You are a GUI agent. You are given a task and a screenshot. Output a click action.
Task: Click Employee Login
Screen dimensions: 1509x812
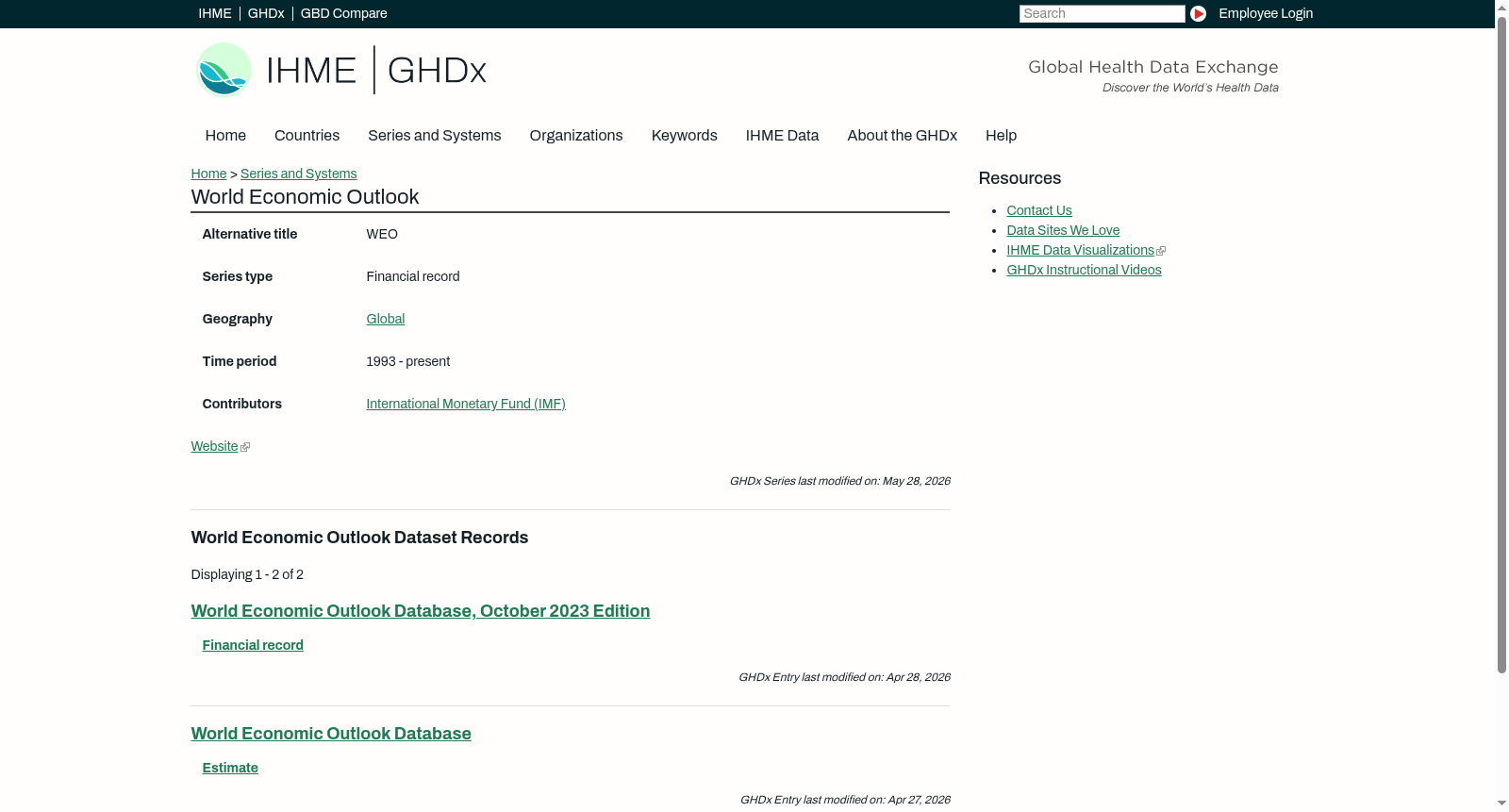coord(1266,13)
